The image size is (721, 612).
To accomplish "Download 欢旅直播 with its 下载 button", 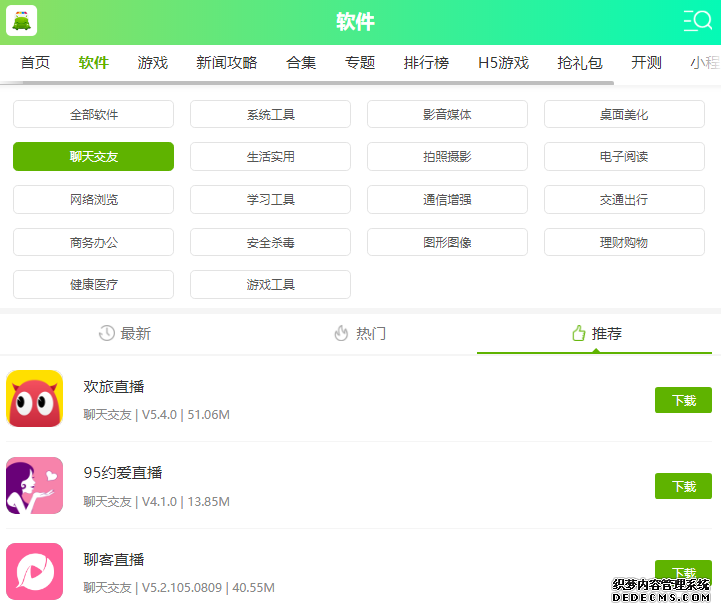I will [x=683, y=400].
